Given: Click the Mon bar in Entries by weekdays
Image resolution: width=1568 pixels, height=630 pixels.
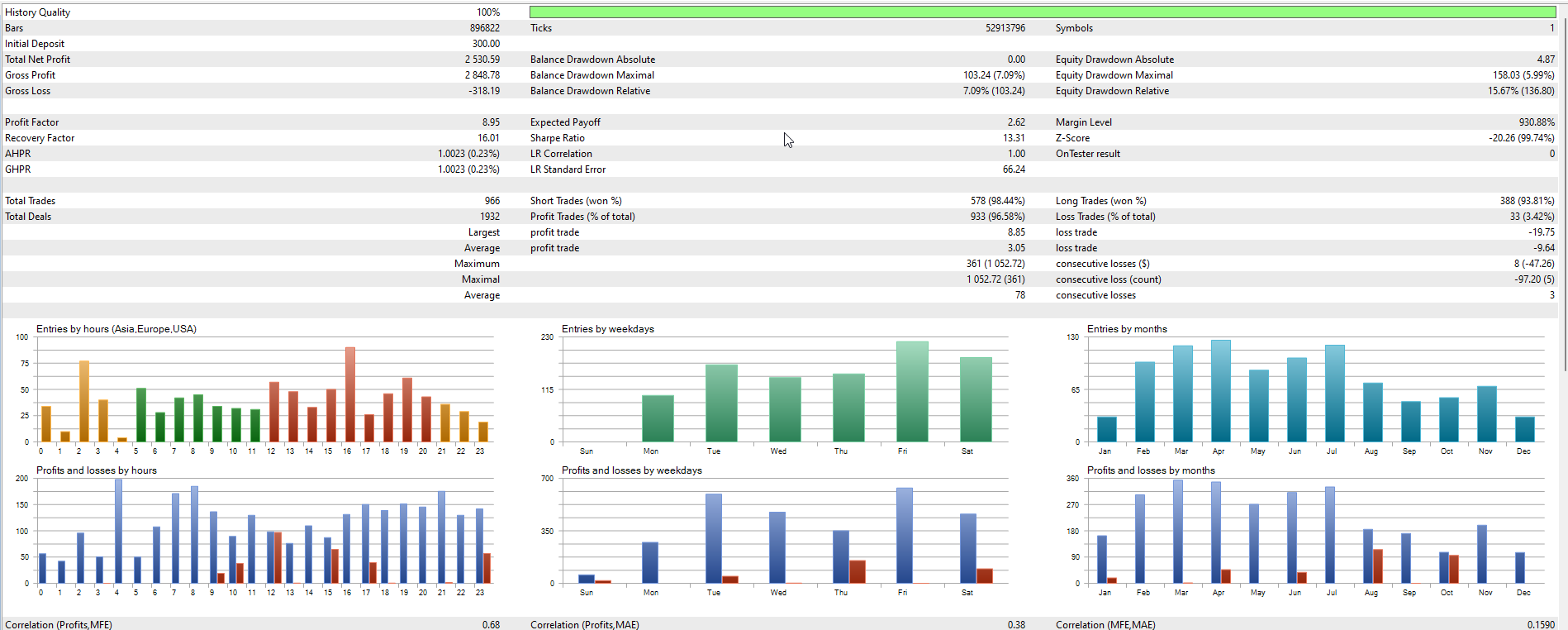Looking at the screenshot, I should coord(658,418).
